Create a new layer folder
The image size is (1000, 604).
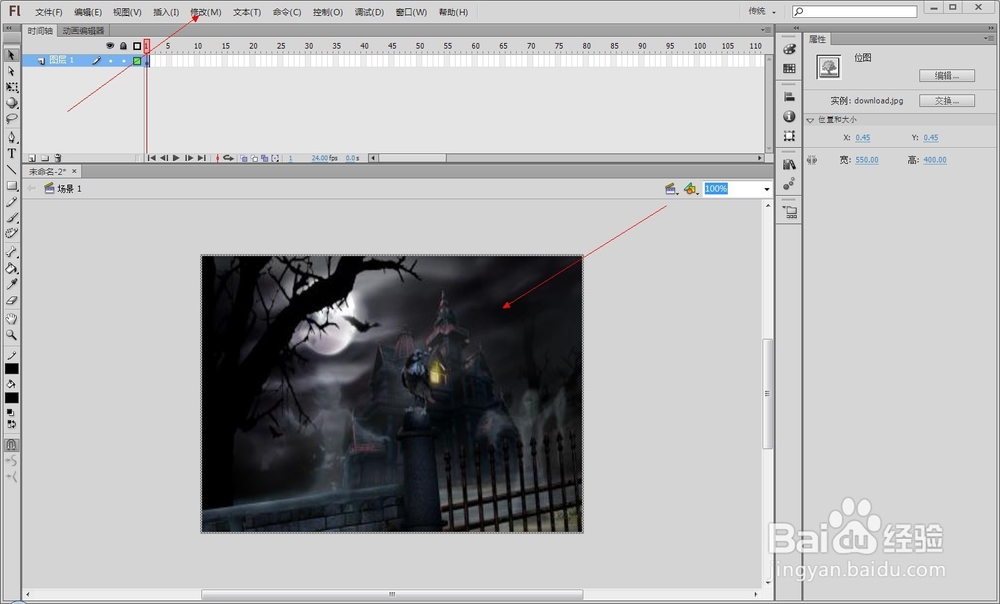pos(45,158)
